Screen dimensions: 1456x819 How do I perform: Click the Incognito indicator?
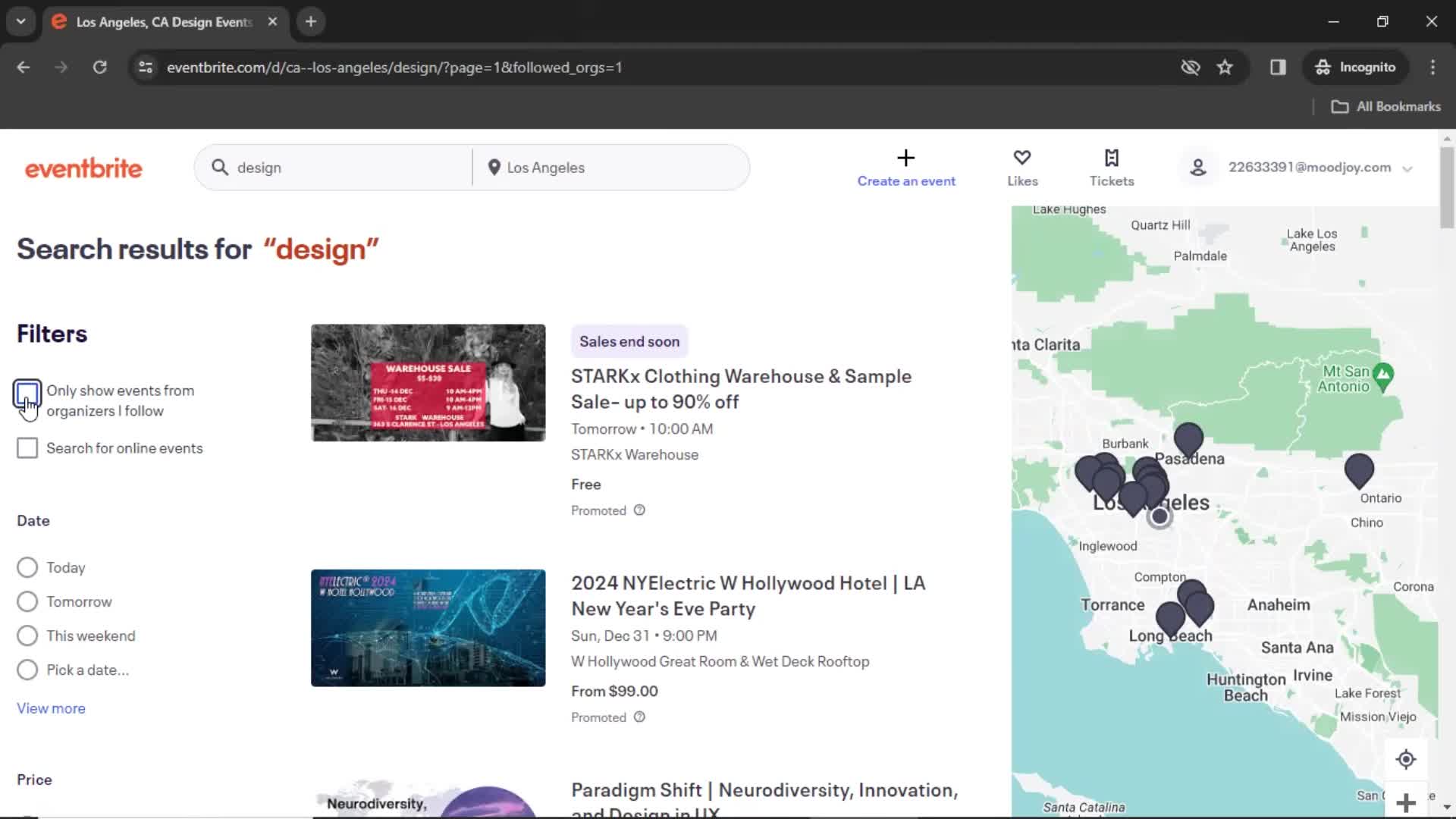[x=1356, y=67]
